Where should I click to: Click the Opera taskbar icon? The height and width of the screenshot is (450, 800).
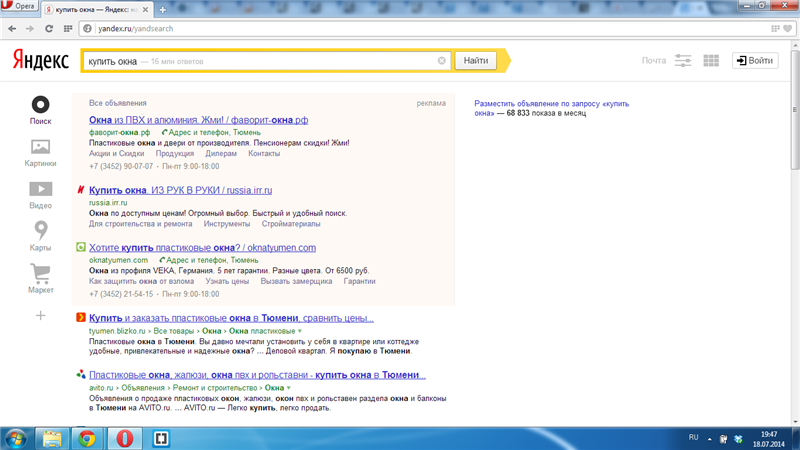124,439
